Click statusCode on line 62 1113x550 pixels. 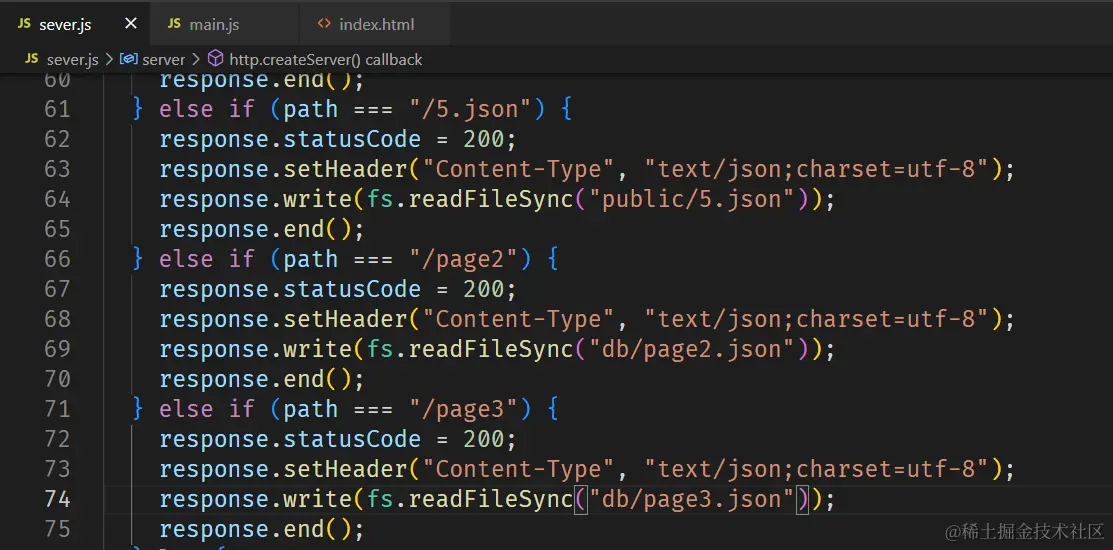click(x=352, y=139)
